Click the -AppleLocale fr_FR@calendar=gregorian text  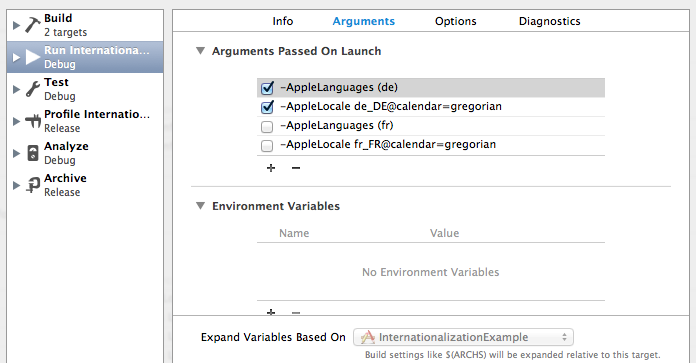click(388, 145)
